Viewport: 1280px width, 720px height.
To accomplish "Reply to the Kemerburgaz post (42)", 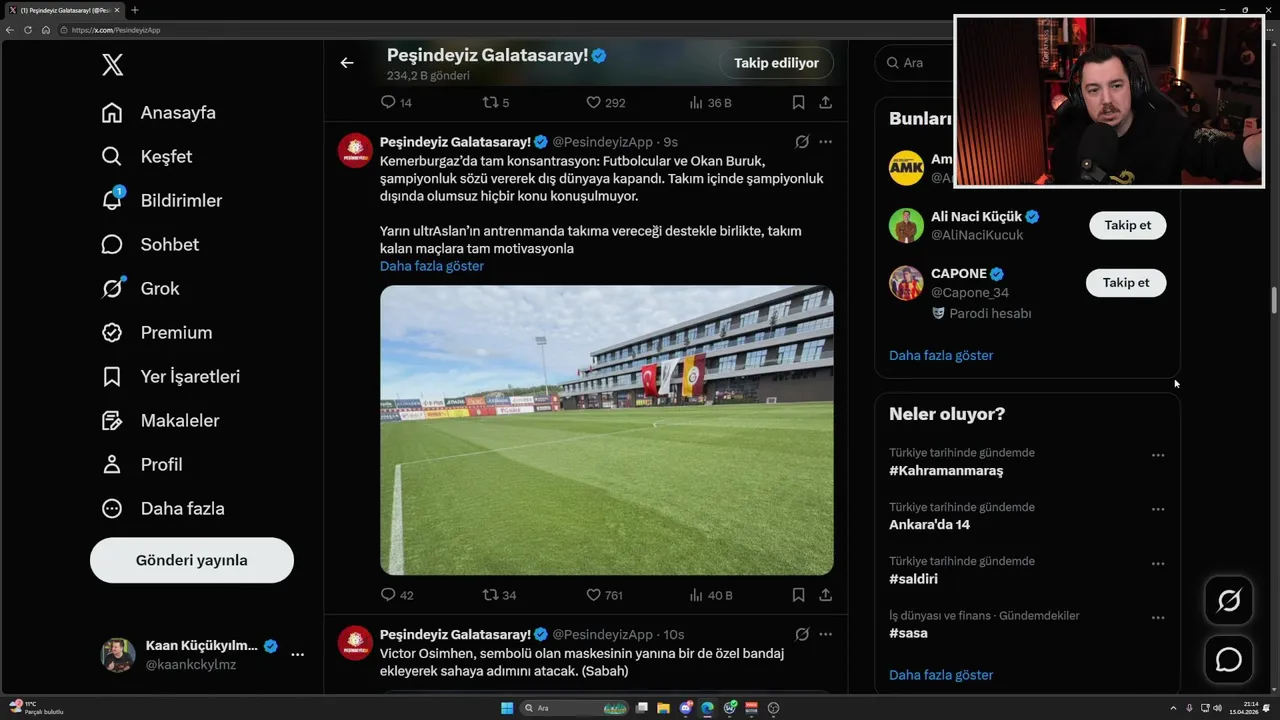I will (x=397, y=595).
